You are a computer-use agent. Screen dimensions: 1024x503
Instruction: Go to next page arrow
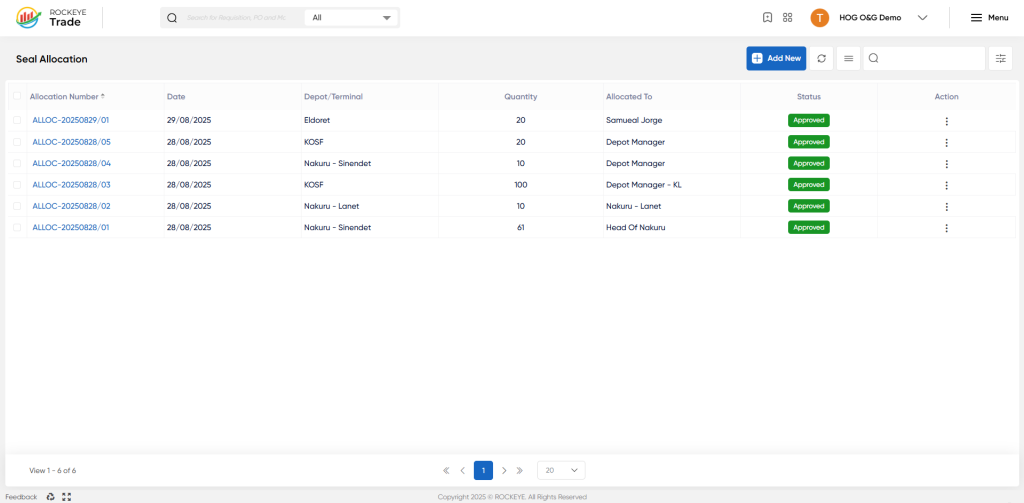(x=504, y=470)
